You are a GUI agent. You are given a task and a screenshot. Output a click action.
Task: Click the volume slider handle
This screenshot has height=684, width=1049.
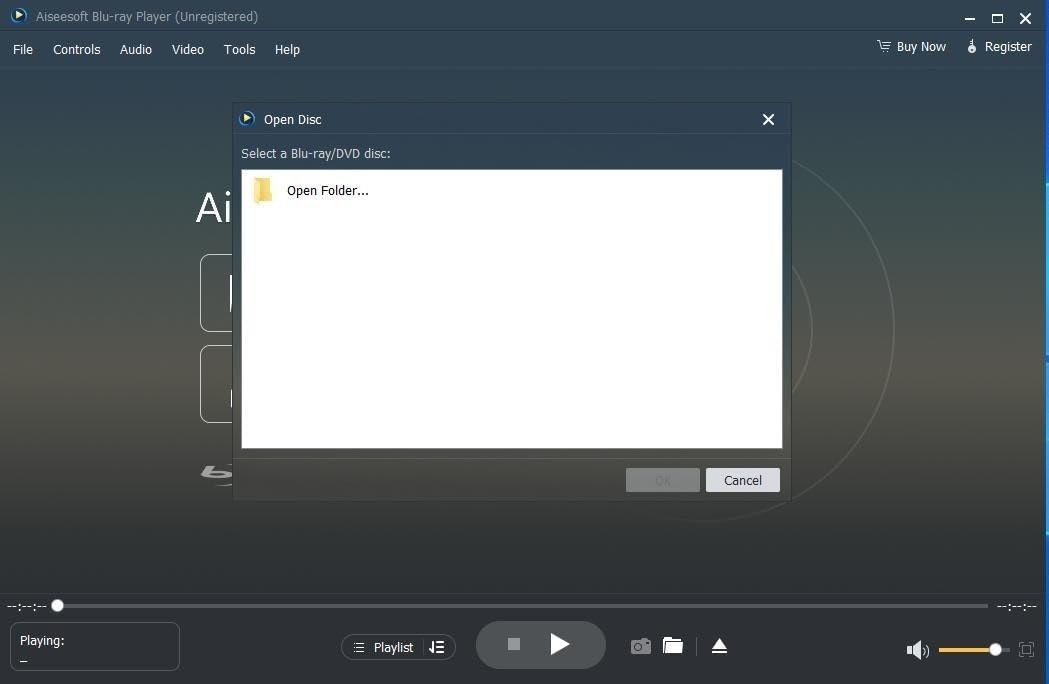click(x=995, y=649)
